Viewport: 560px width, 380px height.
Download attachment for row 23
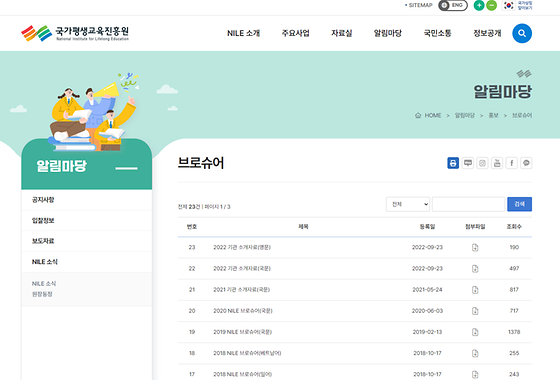click(x=475, y=248)
